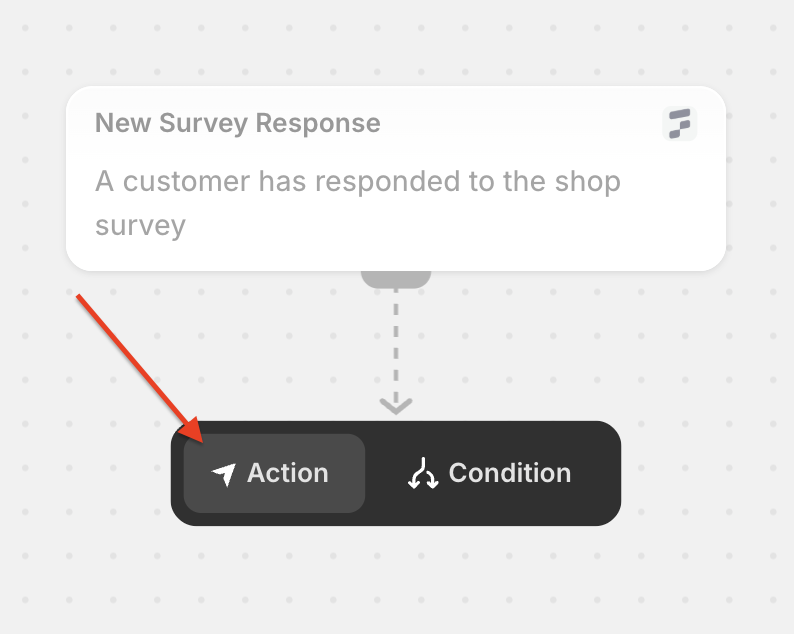Click the Action button
Image resolution: width=794 pixels, height=634 pixels.
point(274,473)
